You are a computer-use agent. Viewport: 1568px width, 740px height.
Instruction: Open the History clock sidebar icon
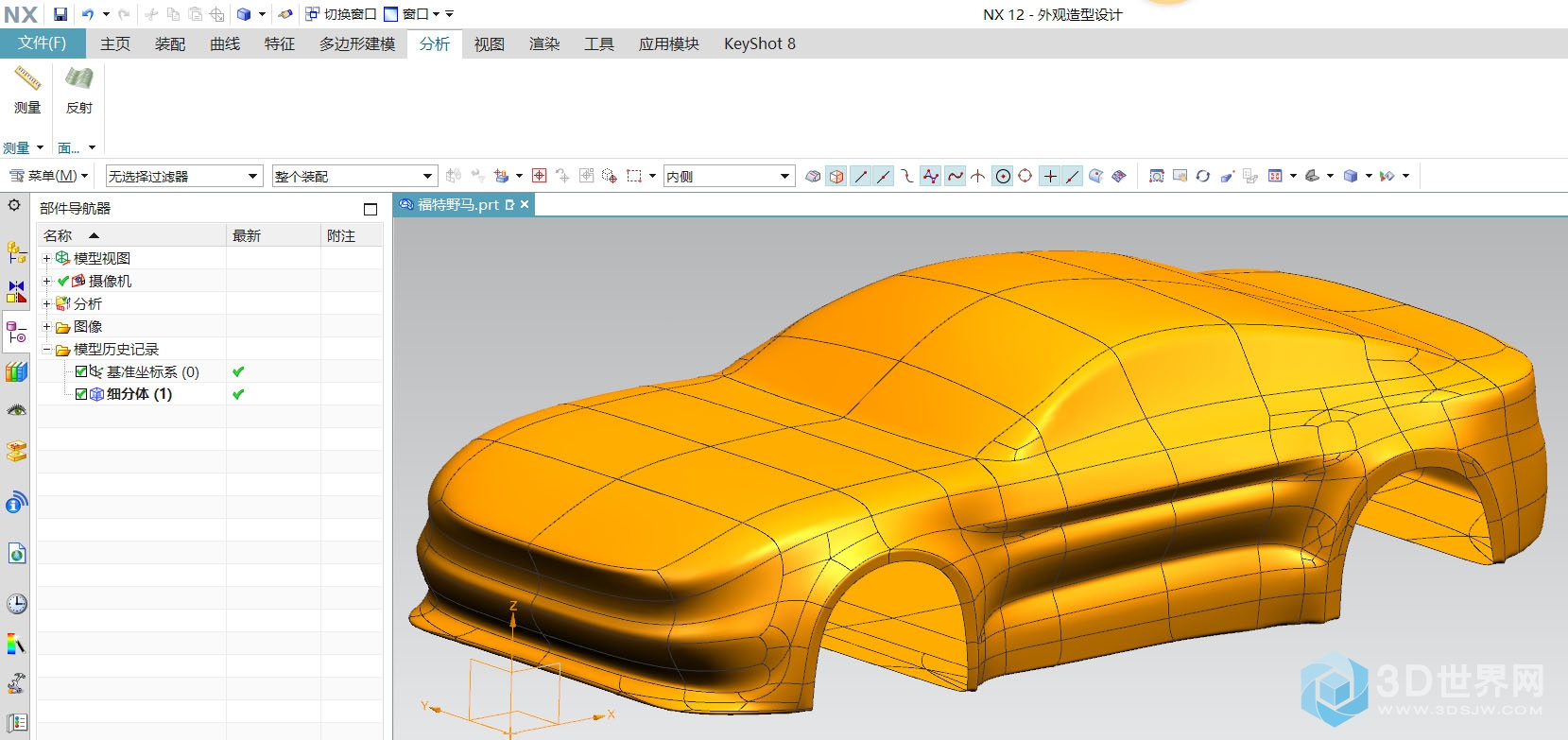coord(16,603)
